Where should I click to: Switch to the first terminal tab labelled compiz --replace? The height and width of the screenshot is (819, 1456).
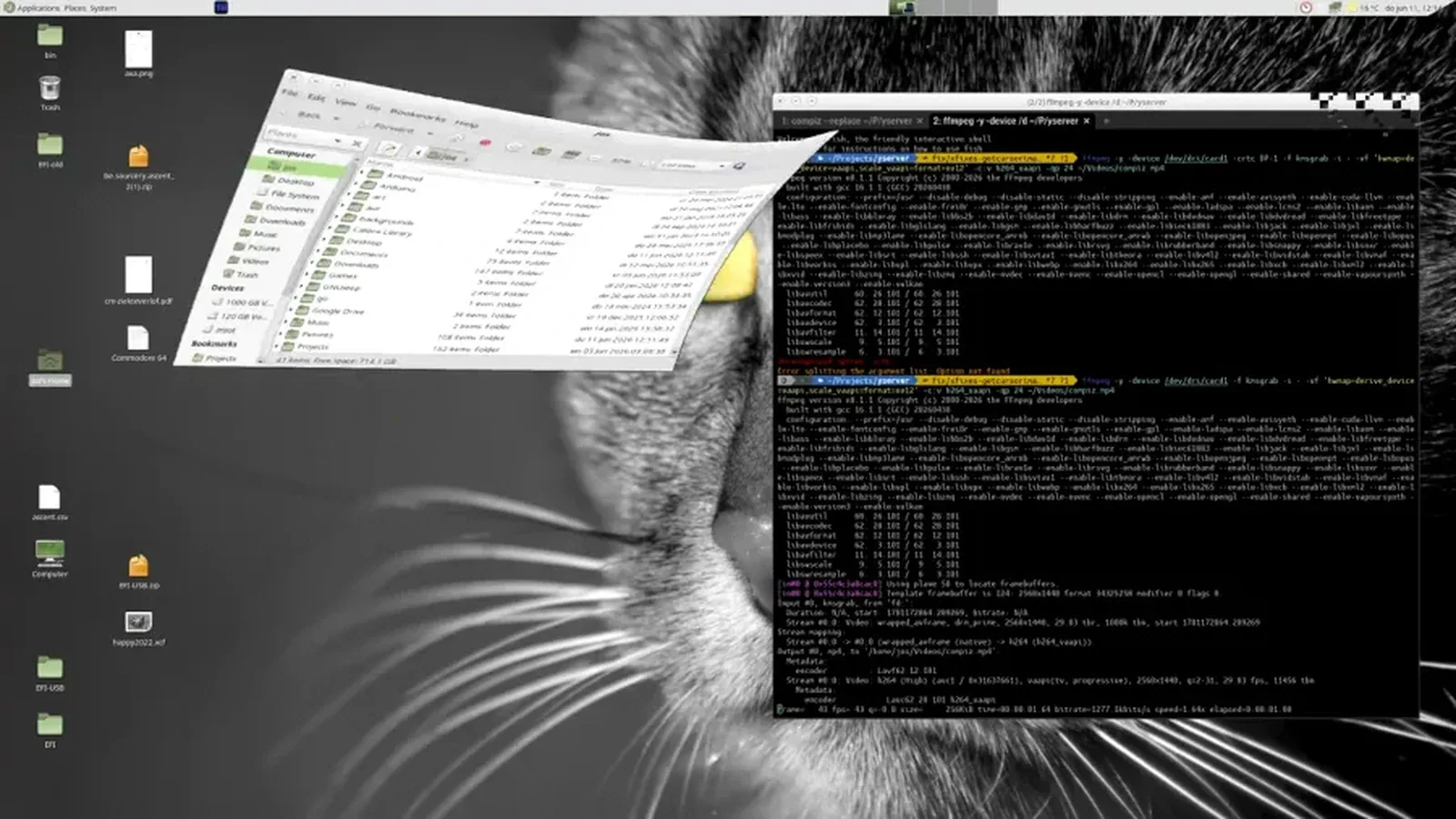(852, 120)
